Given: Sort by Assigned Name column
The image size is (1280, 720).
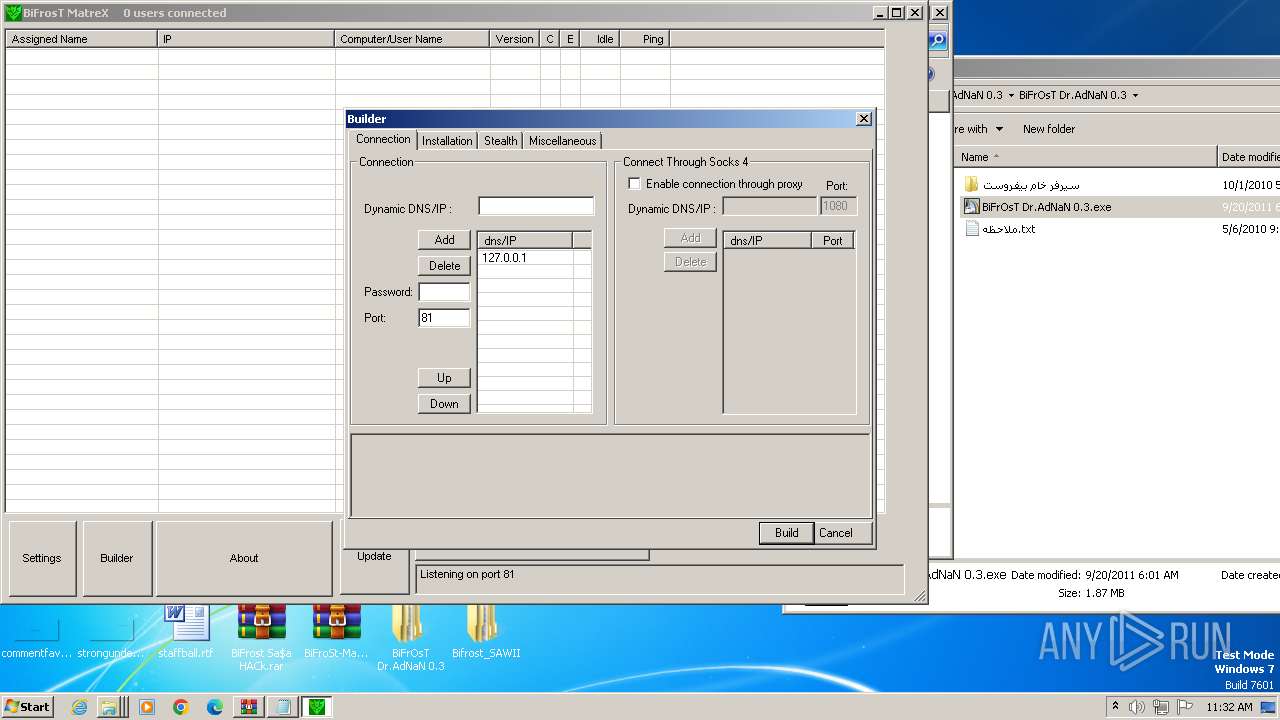Looking at the screenshot, I should (x=81, y=39).
